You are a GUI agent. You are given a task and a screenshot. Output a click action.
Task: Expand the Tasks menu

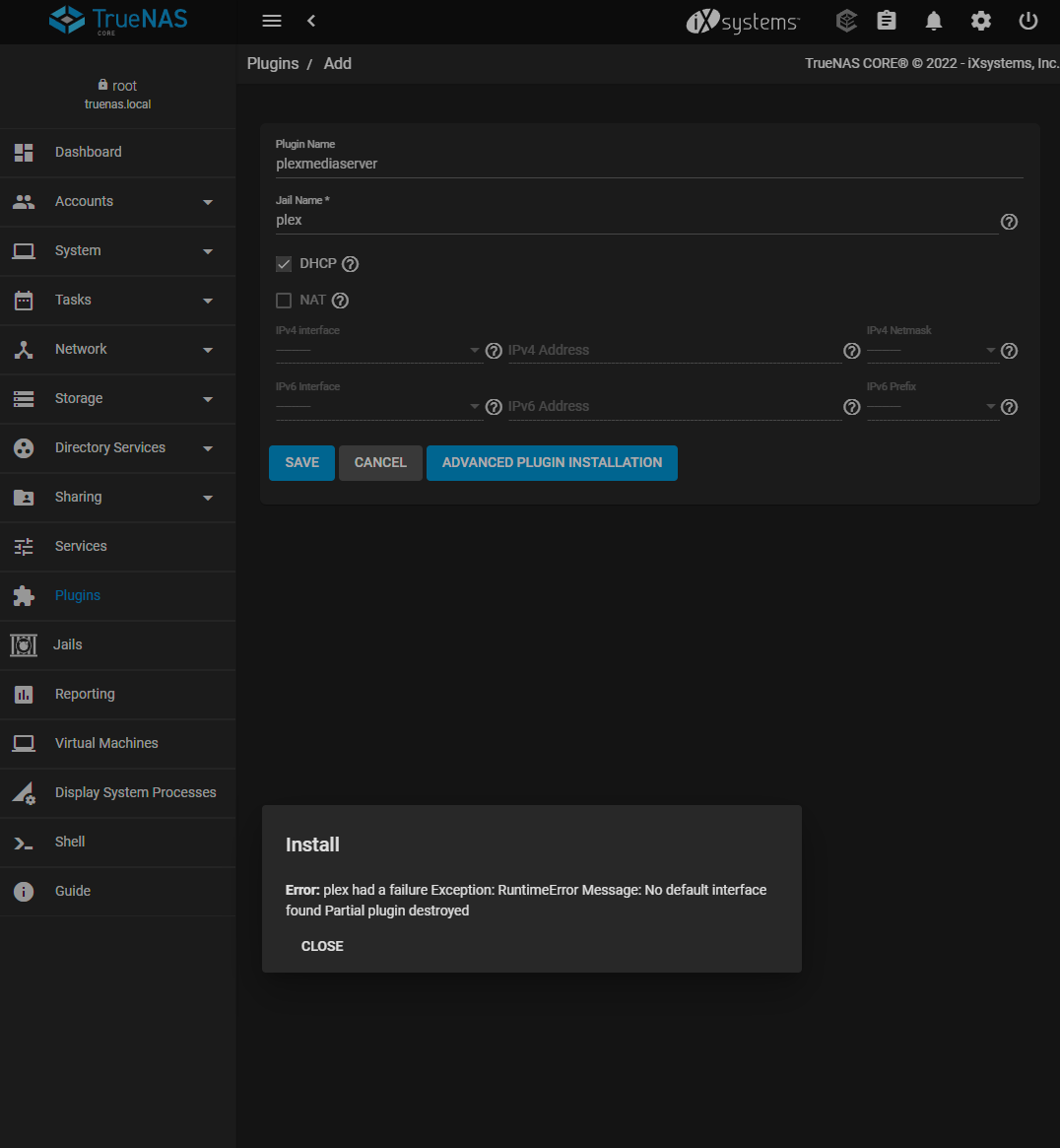(x=117, y=301)
